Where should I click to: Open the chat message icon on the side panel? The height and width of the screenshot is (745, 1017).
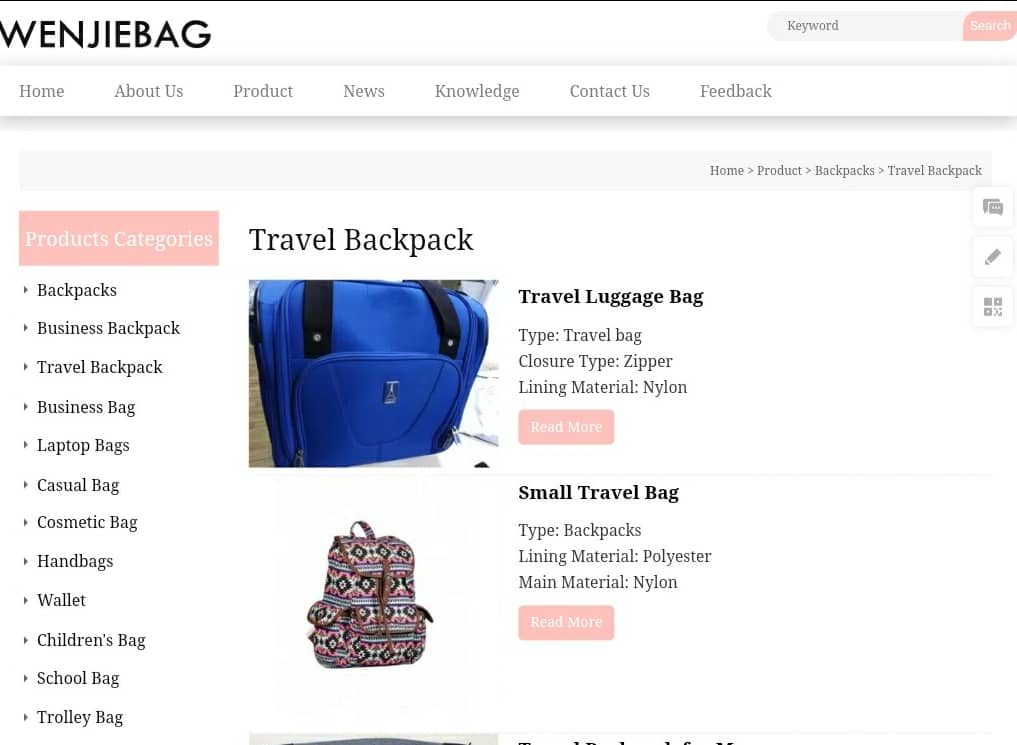[x=992, y=207]
